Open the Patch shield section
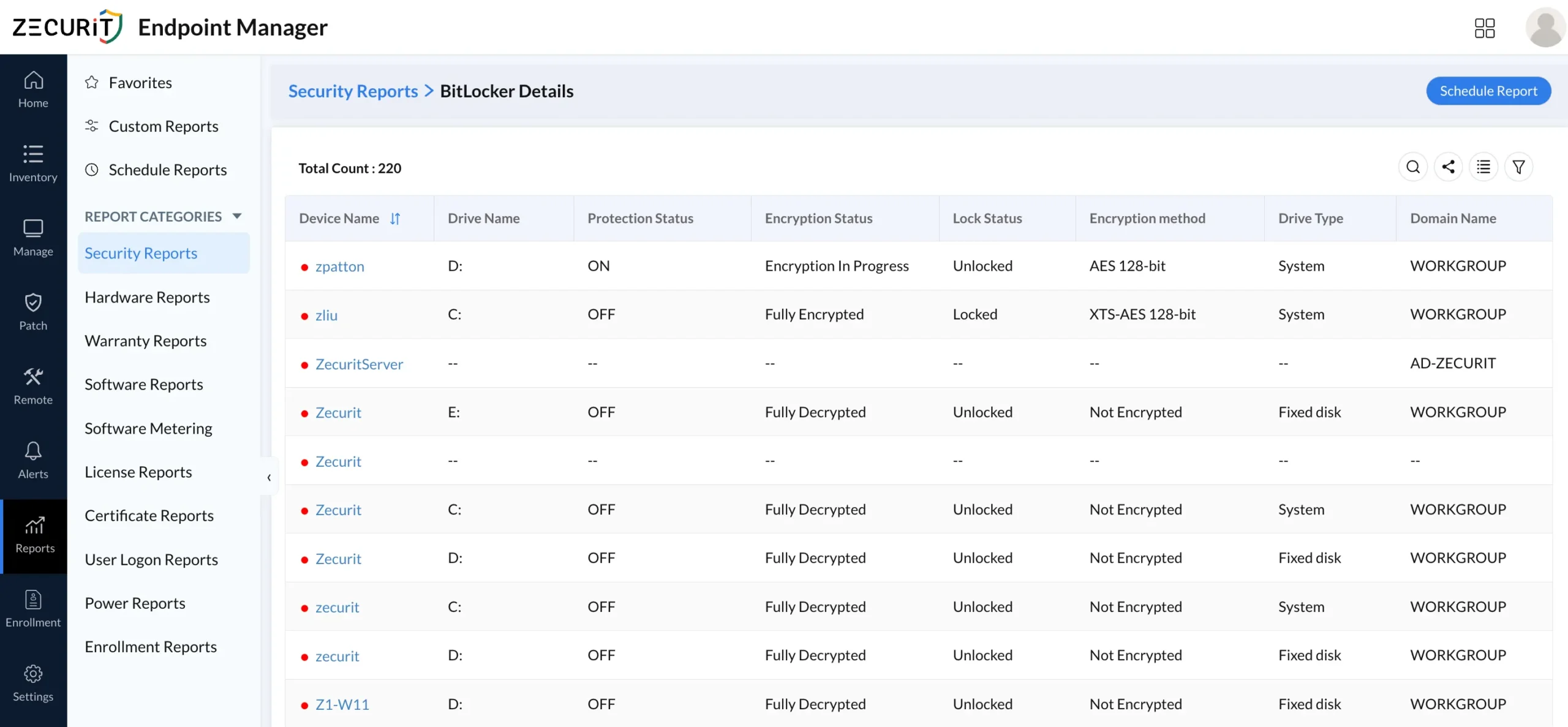This screenshot has height=727, width=1568. [33, 312]
